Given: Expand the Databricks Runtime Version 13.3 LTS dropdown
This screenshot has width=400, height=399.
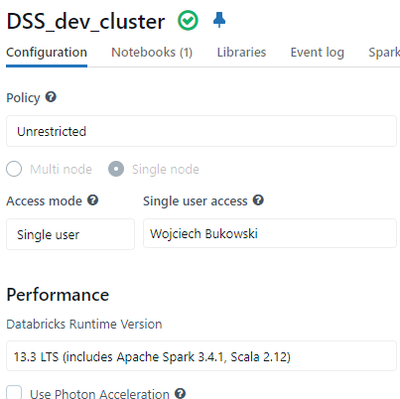Looking at the screenshot, I should click(x=201, y=356).
